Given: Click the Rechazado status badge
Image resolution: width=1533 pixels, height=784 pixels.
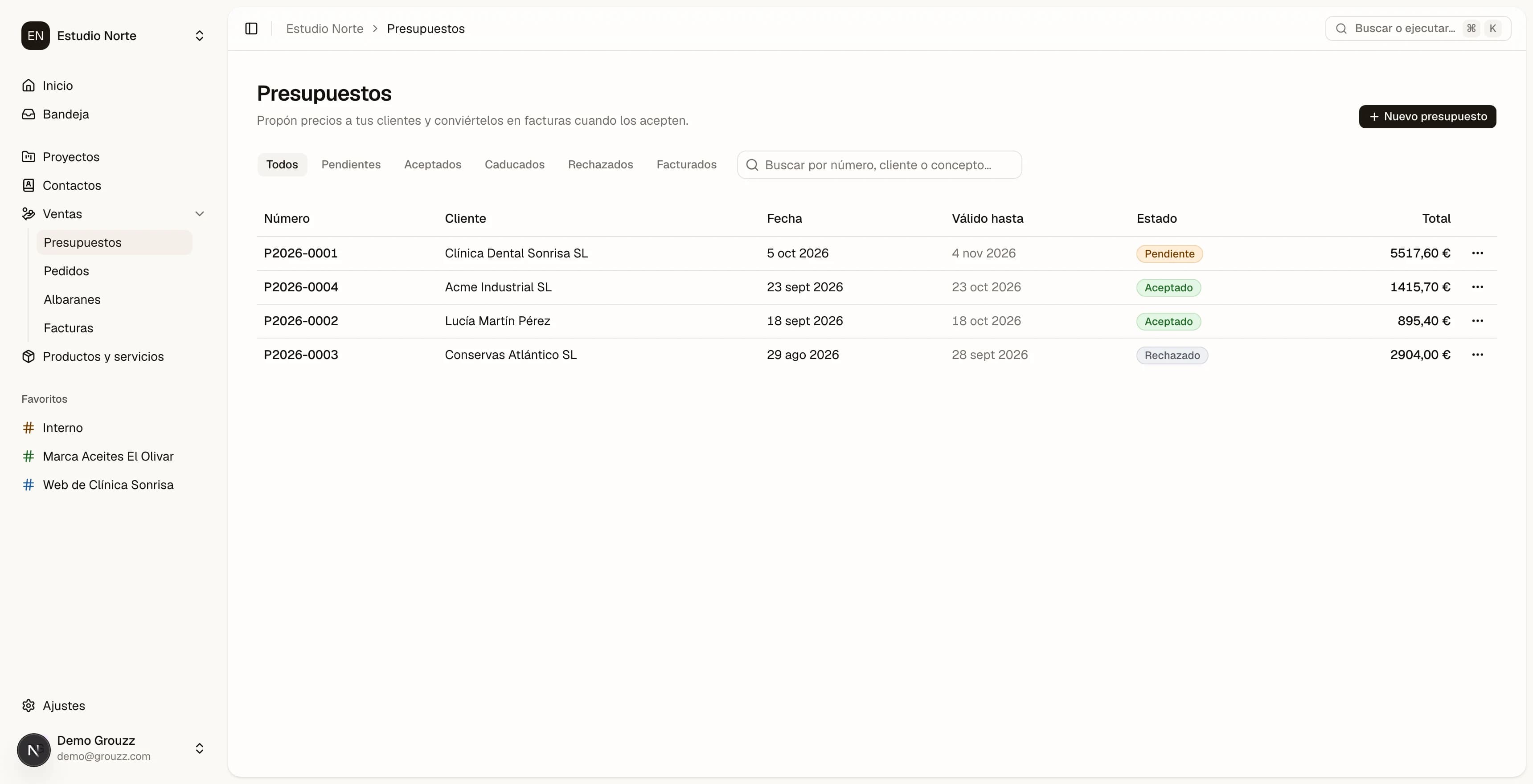Looking at the screenshot, I should pos(1172,356).
